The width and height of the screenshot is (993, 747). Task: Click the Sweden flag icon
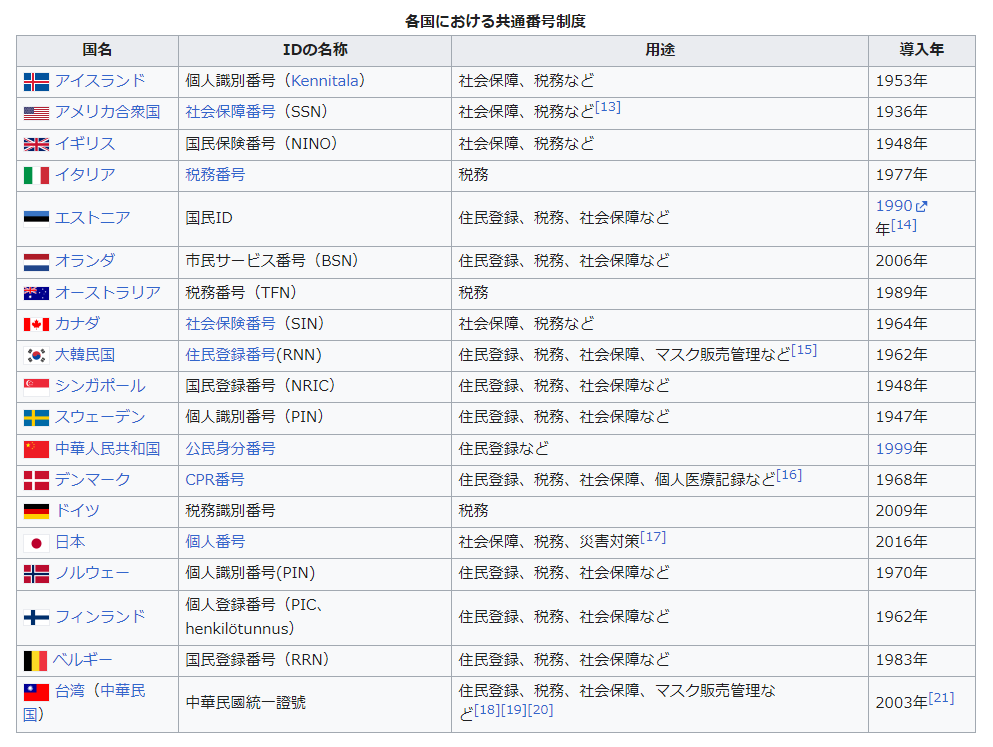tap(36, 418)
